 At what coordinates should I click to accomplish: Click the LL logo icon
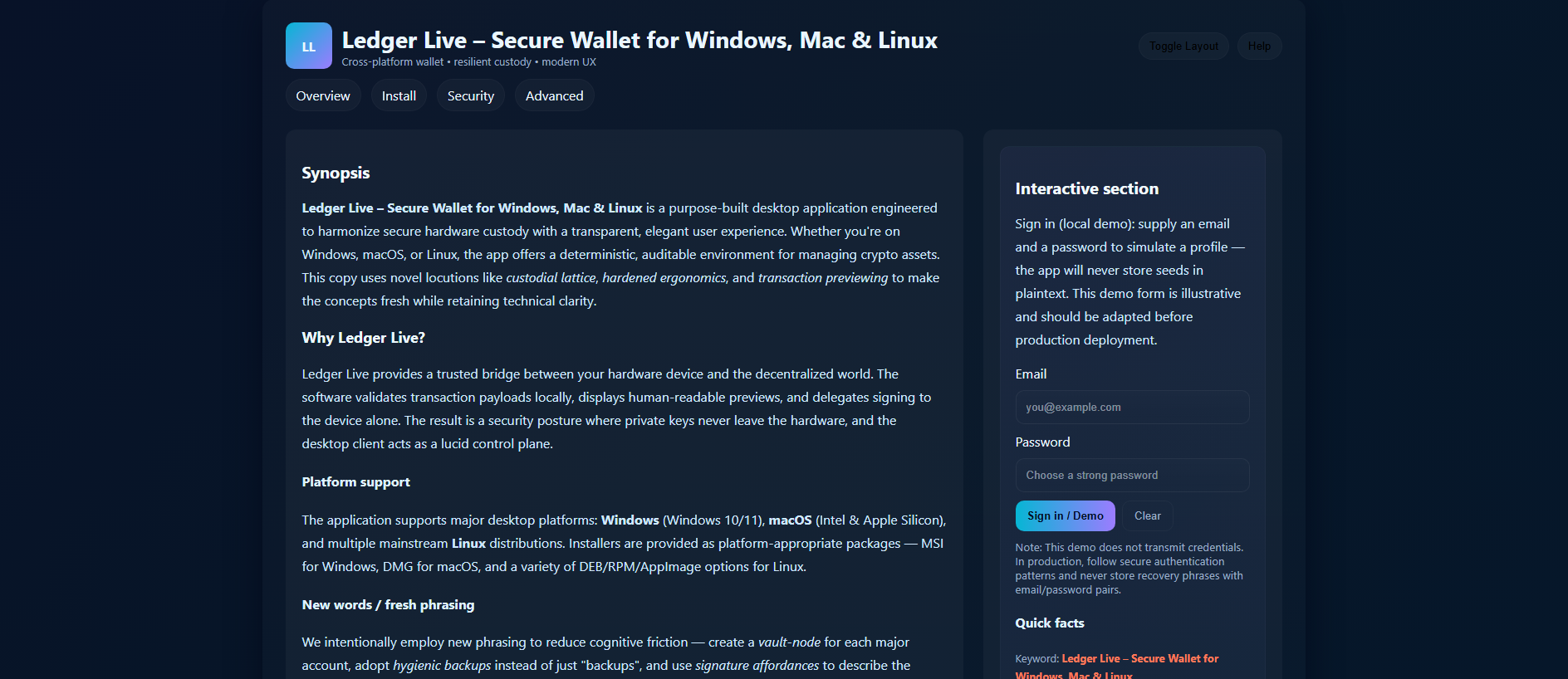tap(309, 46)
